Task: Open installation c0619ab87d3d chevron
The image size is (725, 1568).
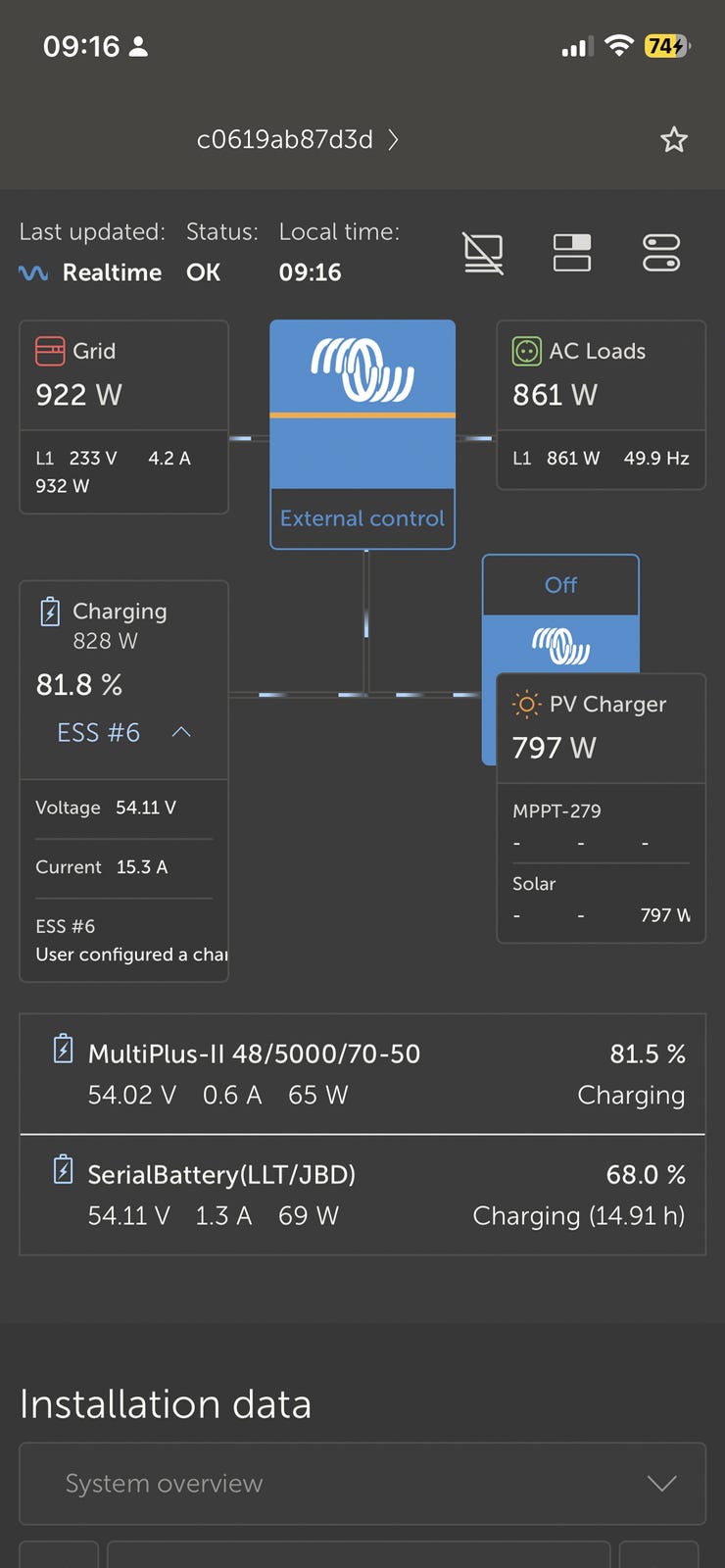Action: (393, 139)
